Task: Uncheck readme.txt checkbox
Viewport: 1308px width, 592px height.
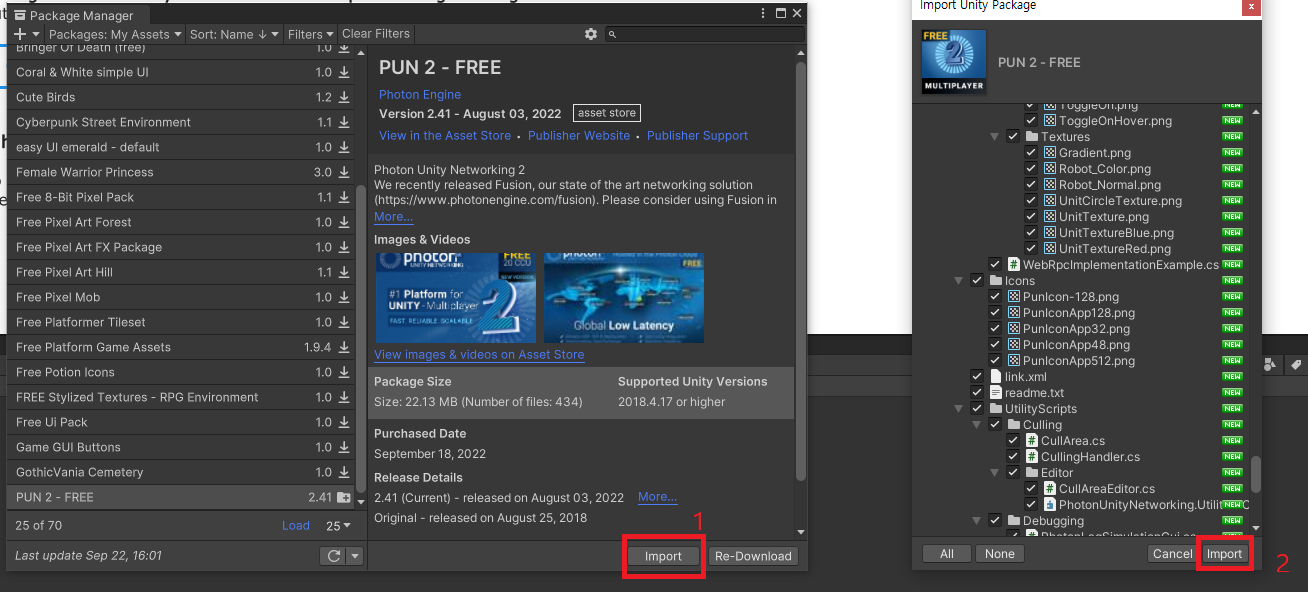Action: pyautogui.click(x=977, y=393)
